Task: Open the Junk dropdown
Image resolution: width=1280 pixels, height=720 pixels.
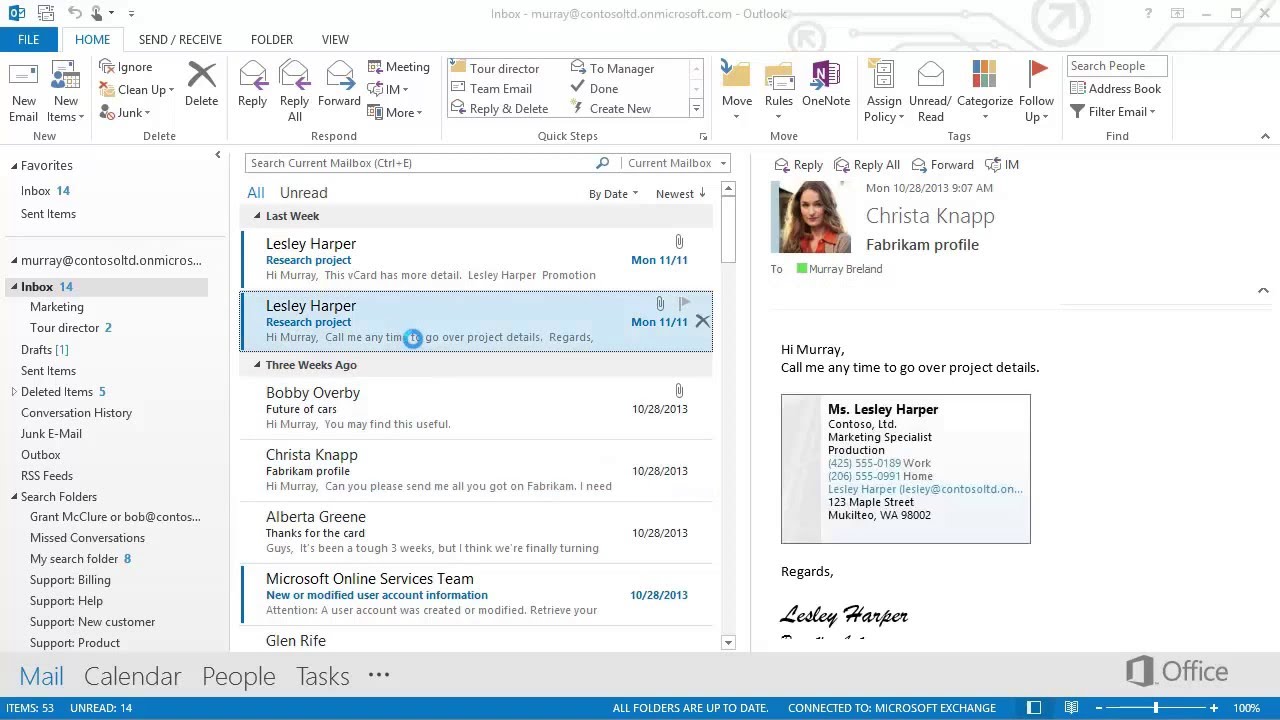Action: (125, 113)
